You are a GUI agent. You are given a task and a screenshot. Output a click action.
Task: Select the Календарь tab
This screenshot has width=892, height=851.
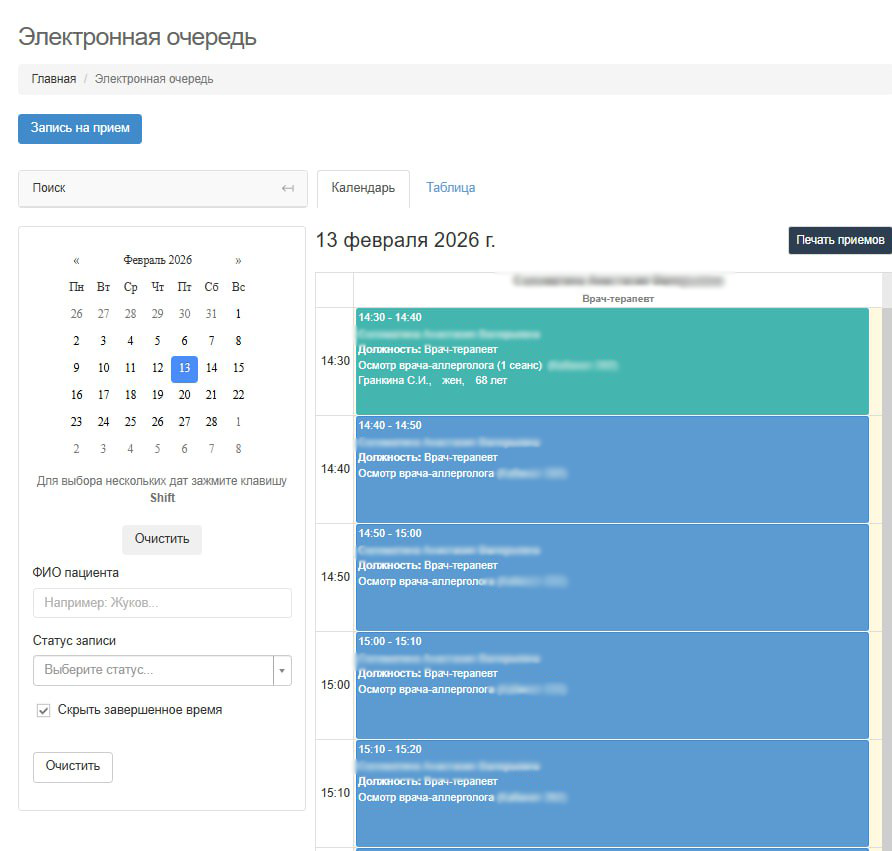pos(363,188)
